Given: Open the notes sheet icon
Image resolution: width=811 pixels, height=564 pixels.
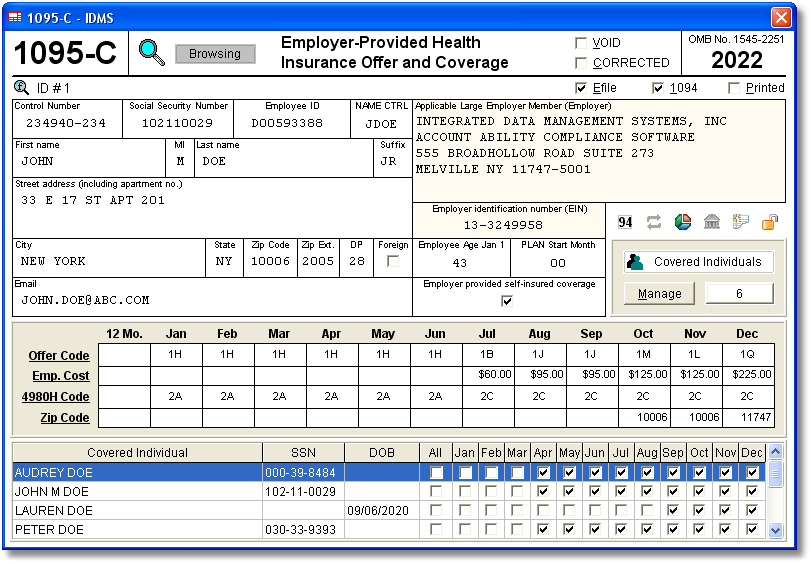Looking at the screenshot, I should (741, 222).
